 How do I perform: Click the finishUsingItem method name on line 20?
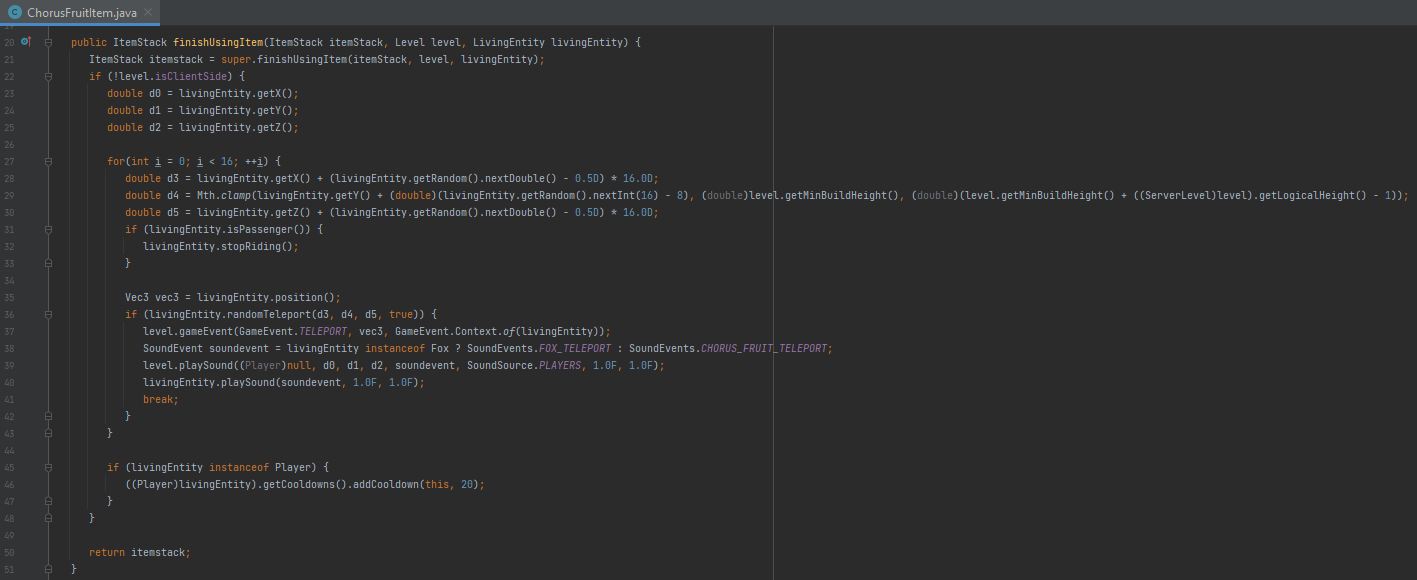[218, 42]
